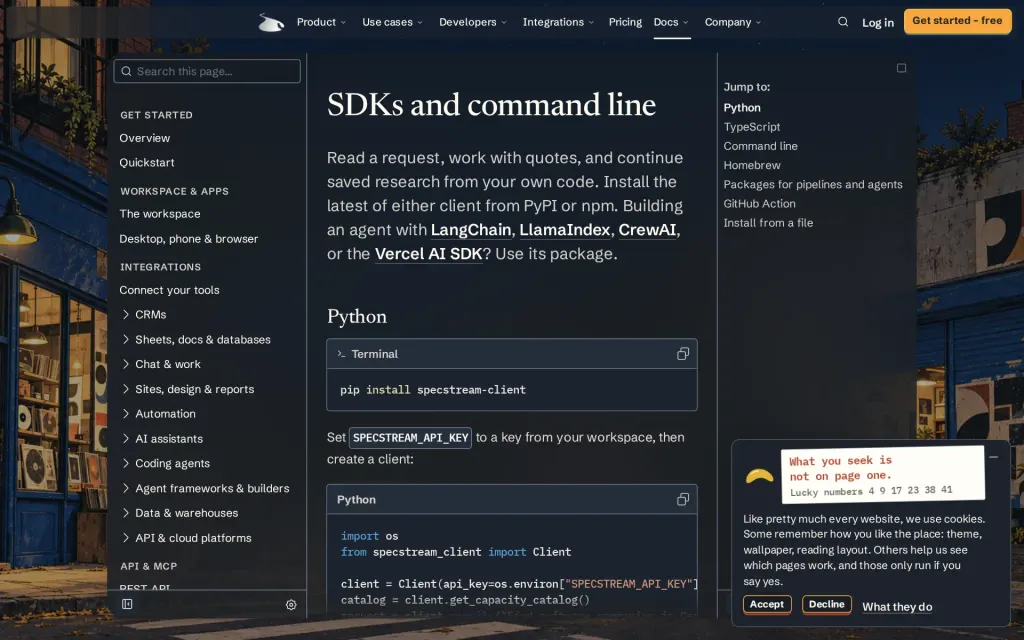Image resolution: width=1024 pixels, height=640 pixels.
Task: Click the SDKs and command line heading
Action: pyautogui.click(x=491, y=104)
